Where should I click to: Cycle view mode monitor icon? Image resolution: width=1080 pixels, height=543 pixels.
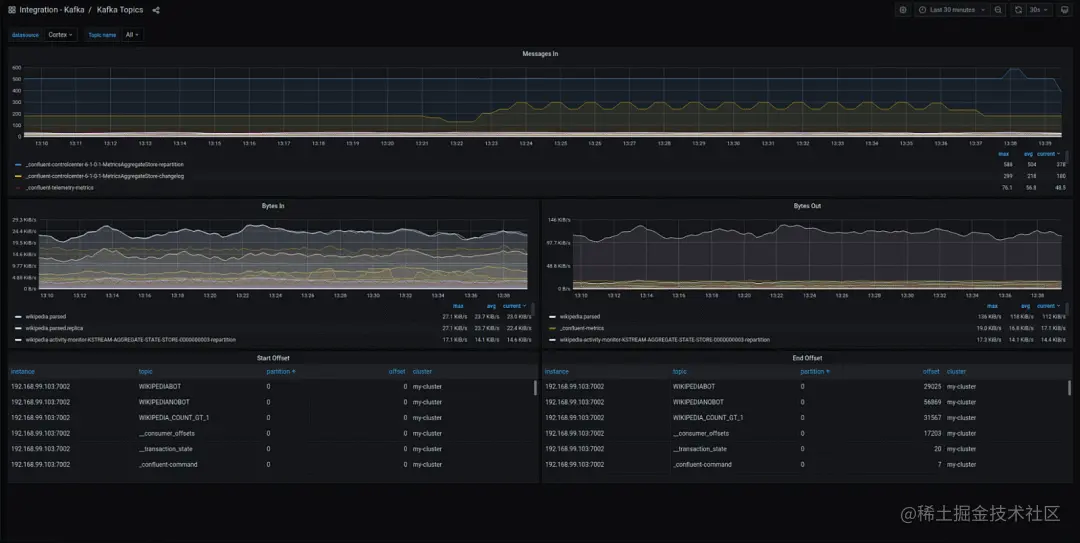coord(1064,10)
